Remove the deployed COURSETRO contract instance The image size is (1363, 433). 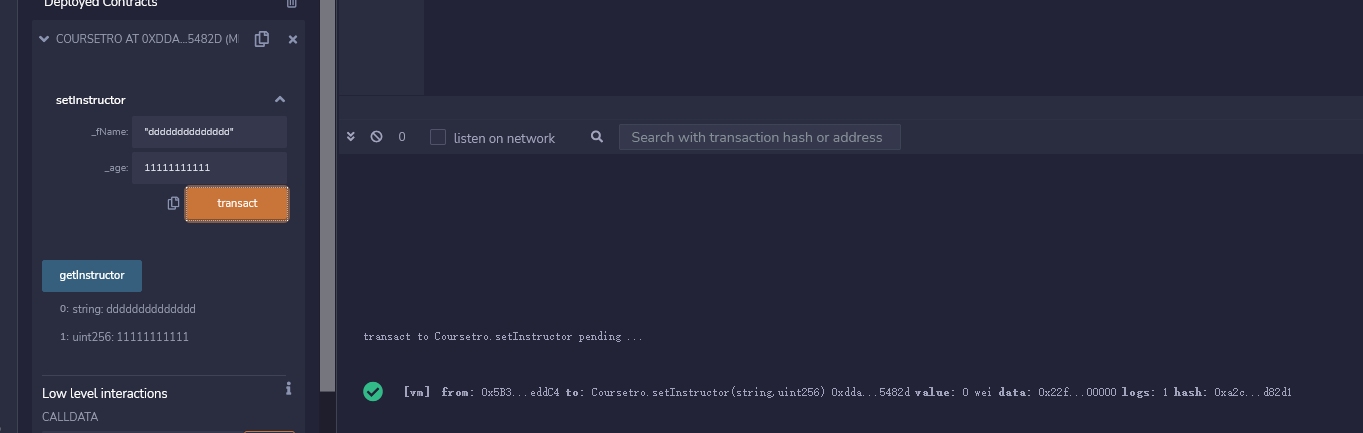(293, 39)
